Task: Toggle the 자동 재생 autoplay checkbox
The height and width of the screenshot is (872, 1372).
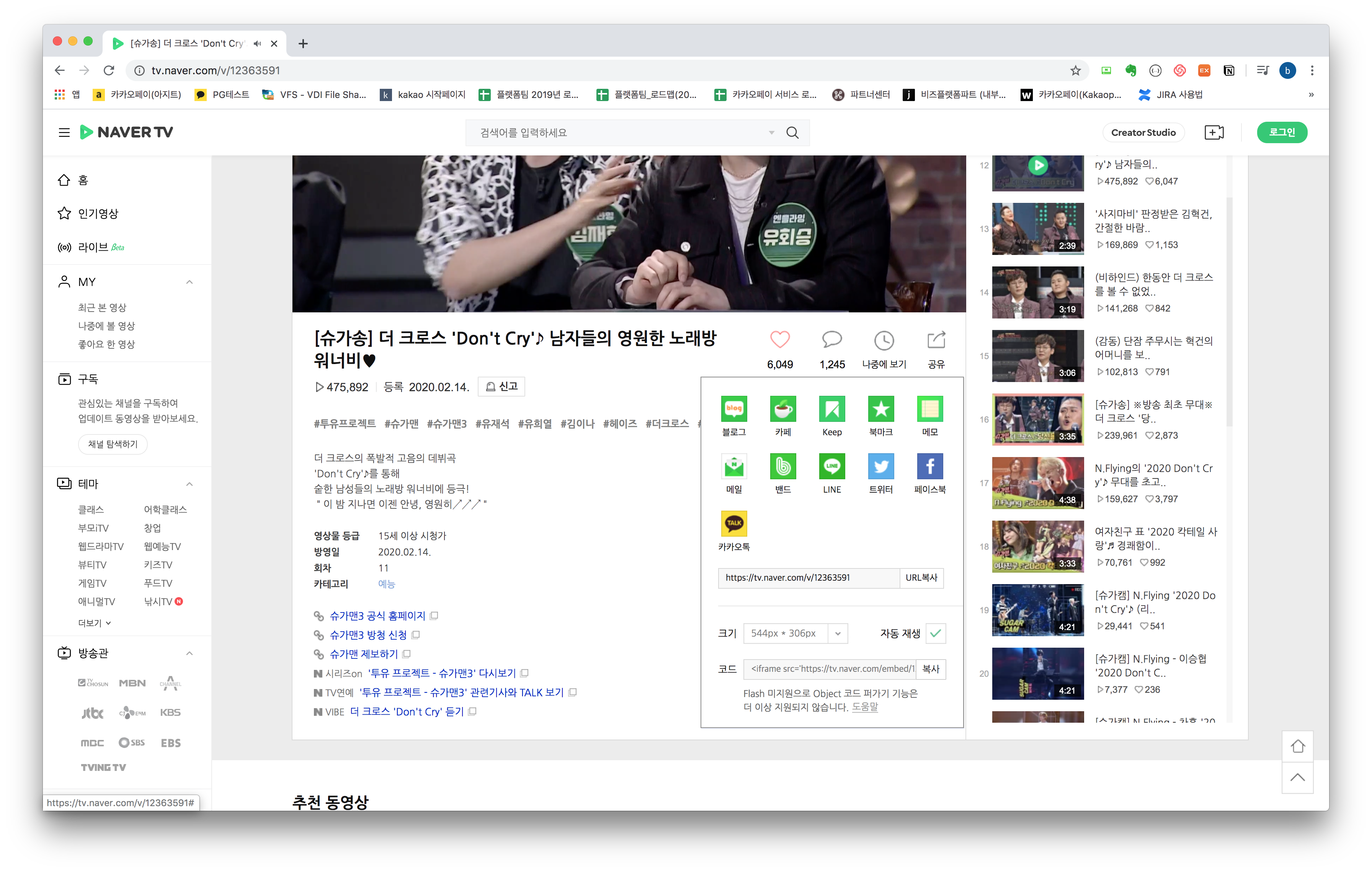Action: (x=936, y=634)
